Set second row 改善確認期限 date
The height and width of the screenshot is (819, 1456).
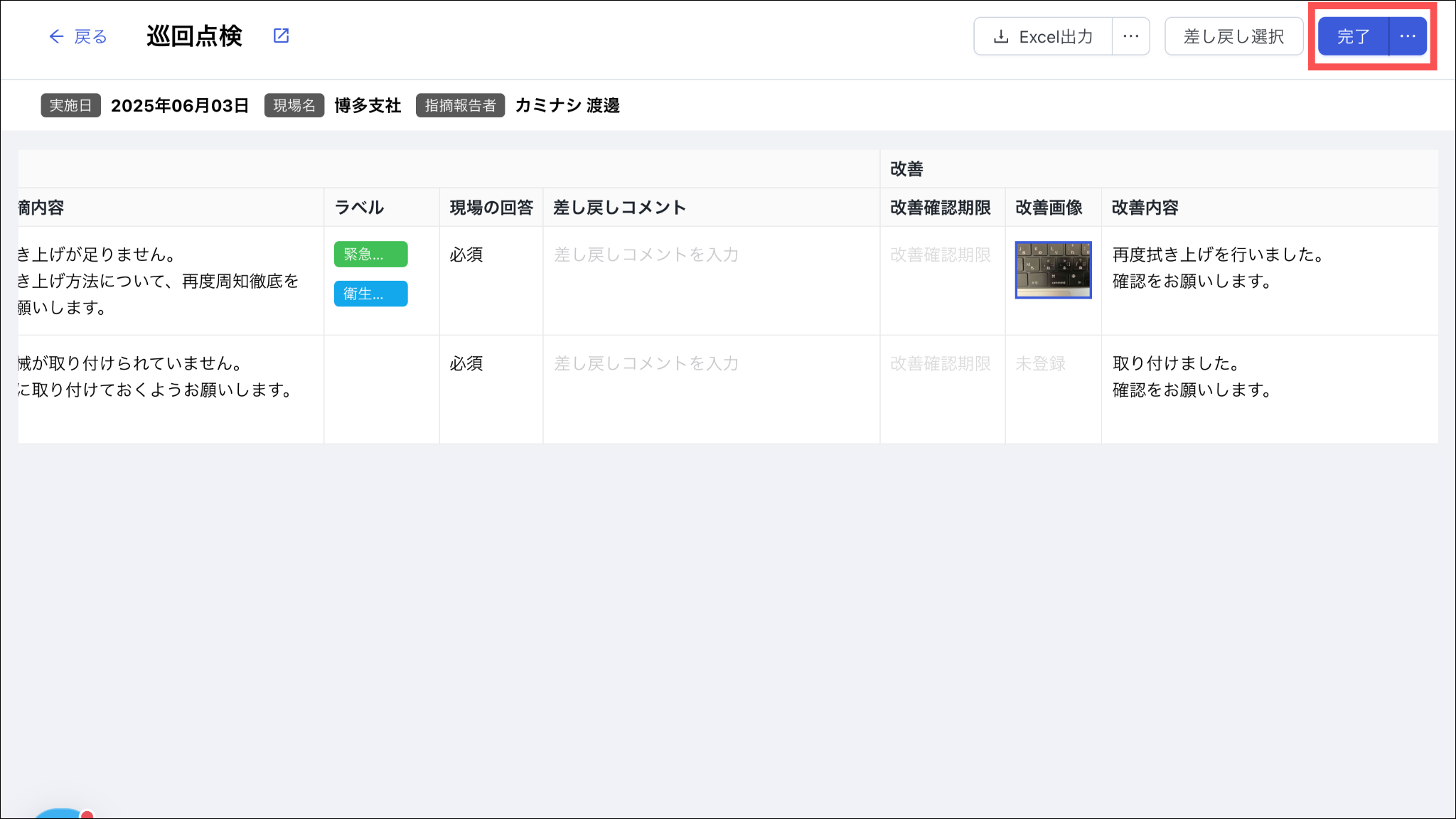pos(941,363)
